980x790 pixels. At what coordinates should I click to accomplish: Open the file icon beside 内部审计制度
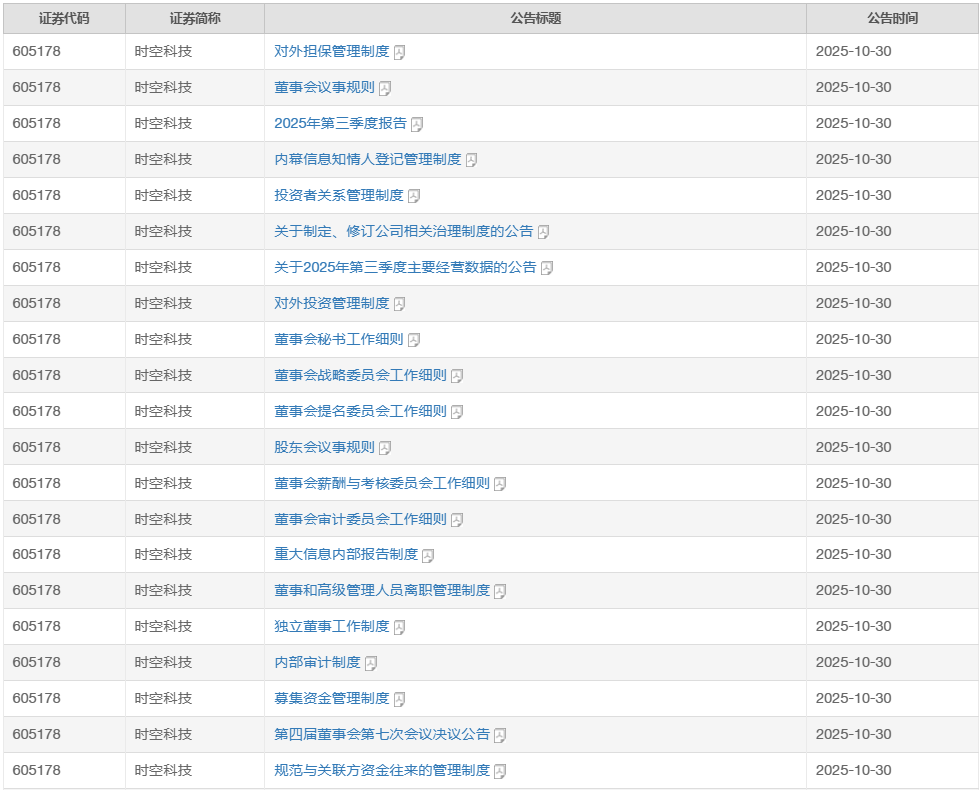coord(371,663)
